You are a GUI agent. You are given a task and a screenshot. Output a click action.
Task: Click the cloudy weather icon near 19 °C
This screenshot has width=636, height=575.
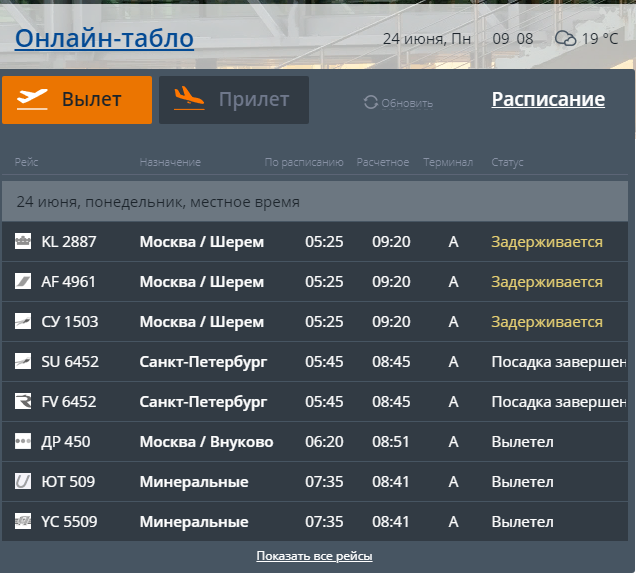[566, 39]
